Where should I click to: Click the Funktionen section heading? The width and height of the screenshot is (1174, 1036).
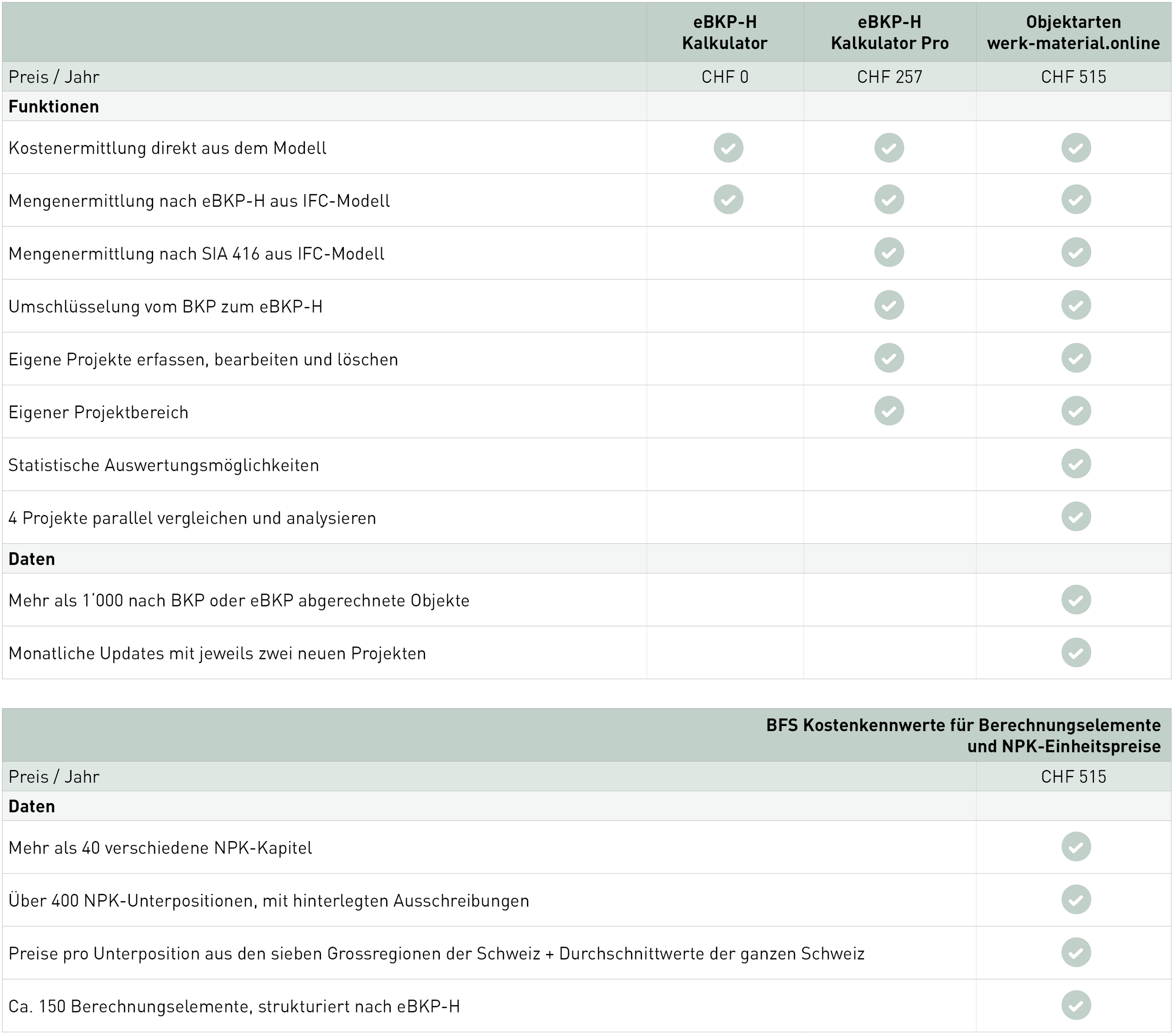tap(53, 106)
